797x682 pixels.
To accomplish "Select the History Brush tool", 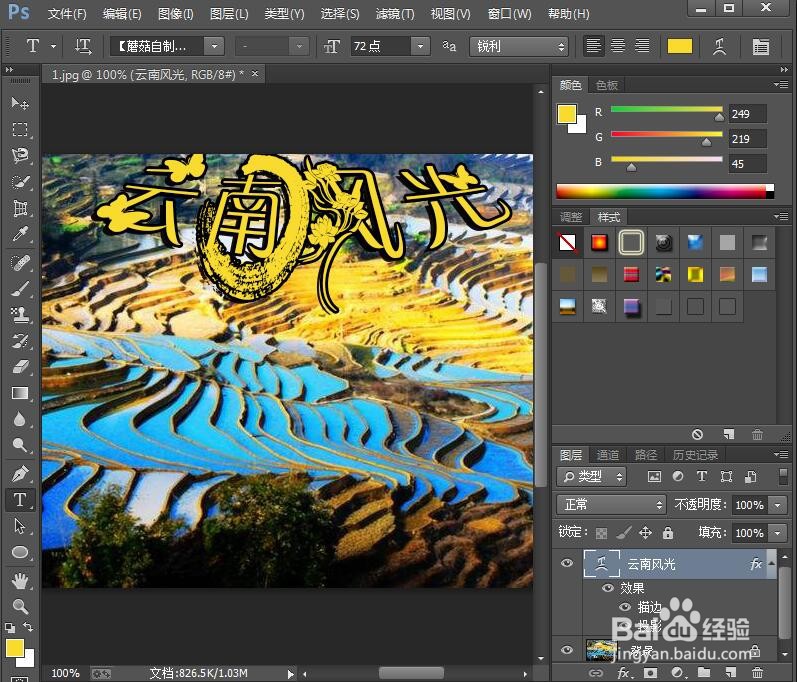I will [x=20, y=340].
